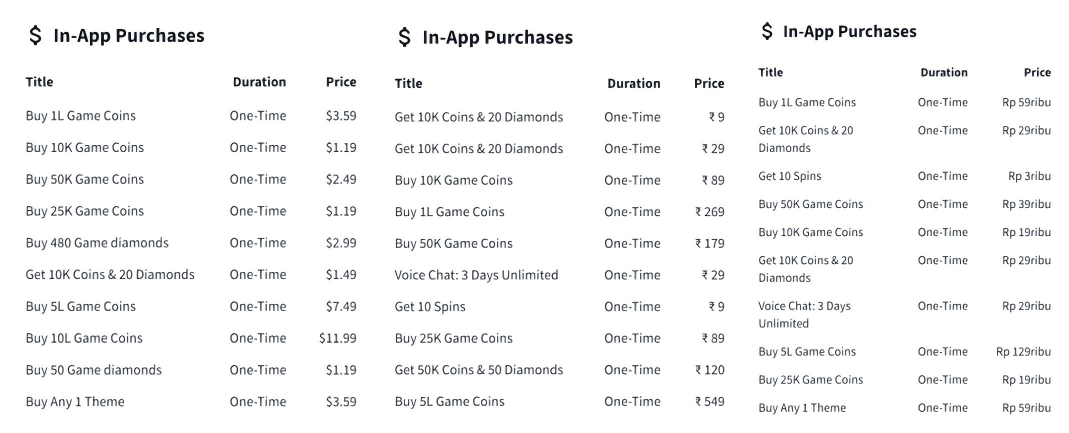Click the Buy 5L Game Coins $7.49 row
The height and width of the screenshot is (433, 1069).
[191, 306]
